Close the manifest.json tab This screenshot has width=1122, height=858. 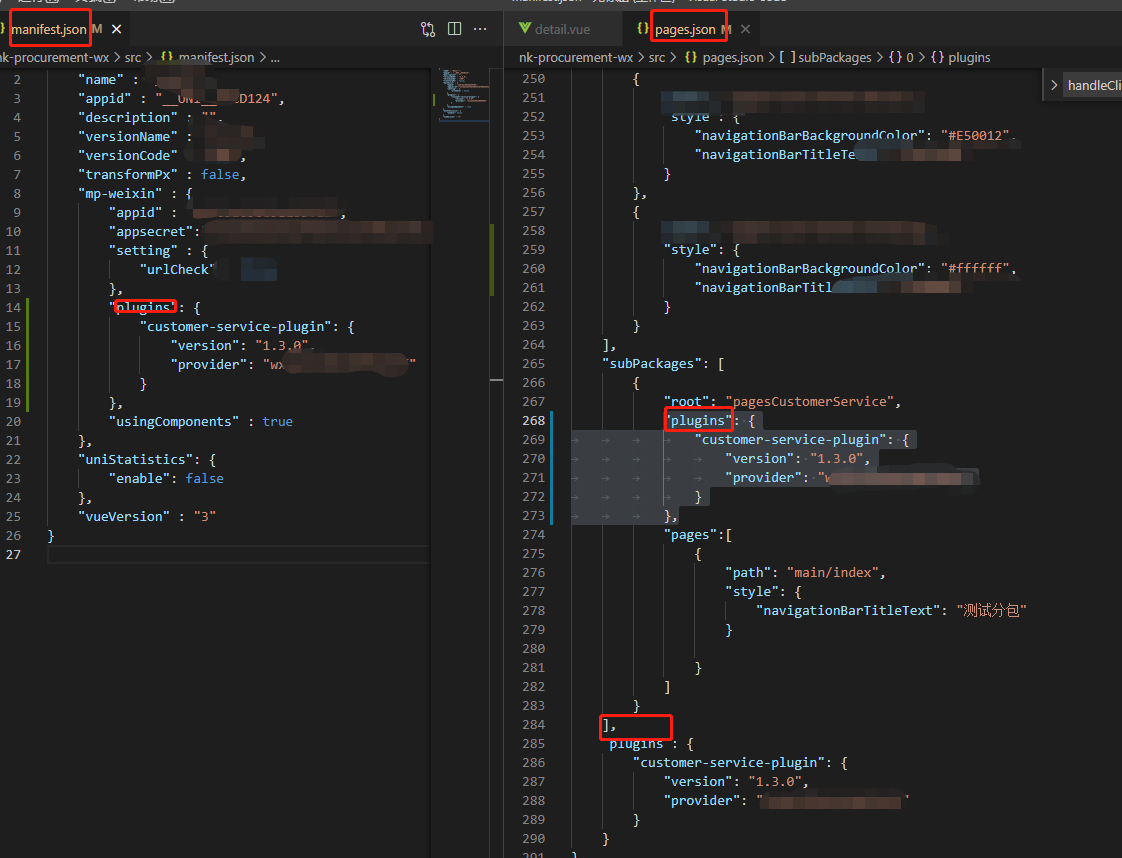[117, 29]
